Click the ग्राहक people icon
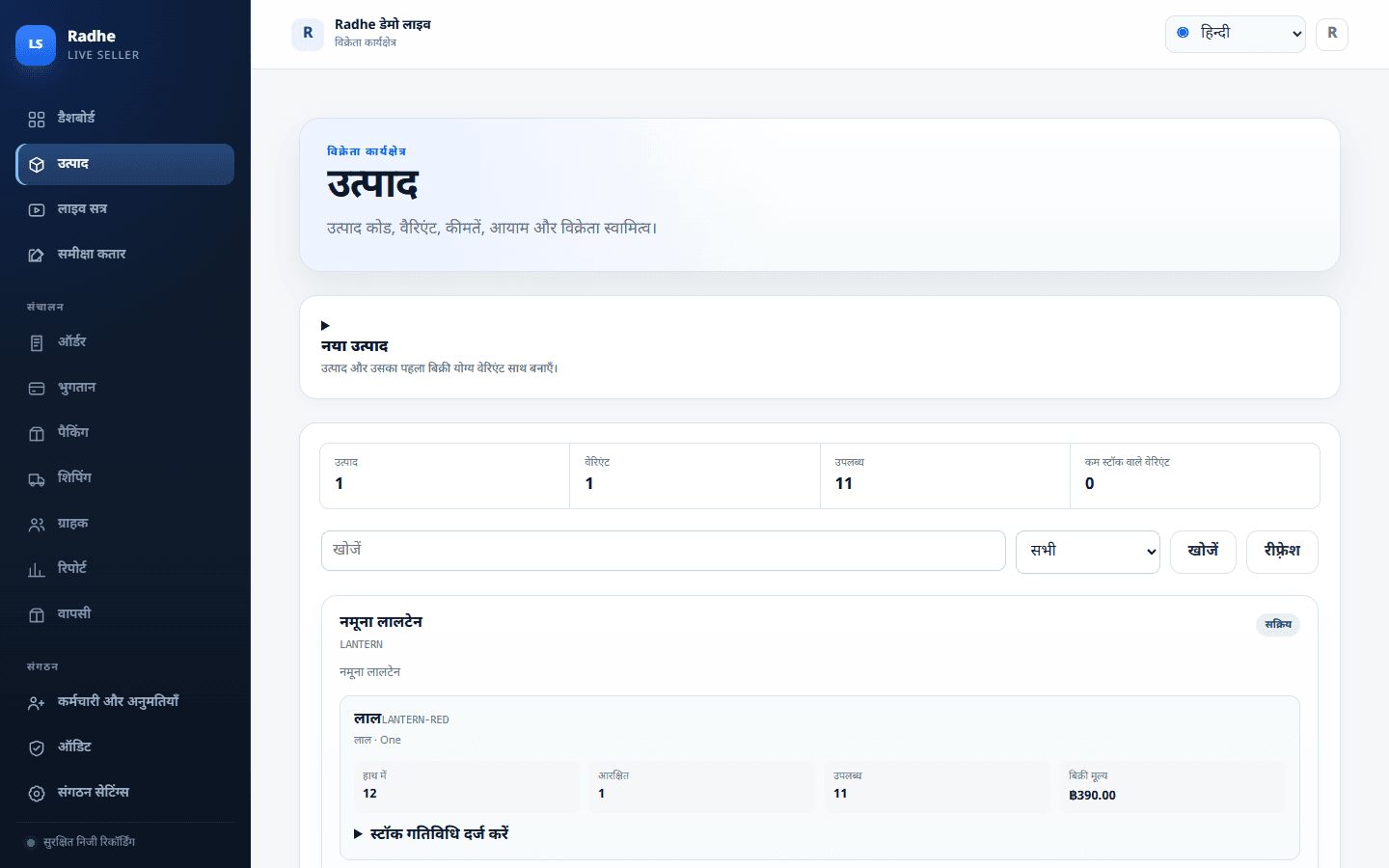This screenshot has width=1389, height=868. pos(37,524)
